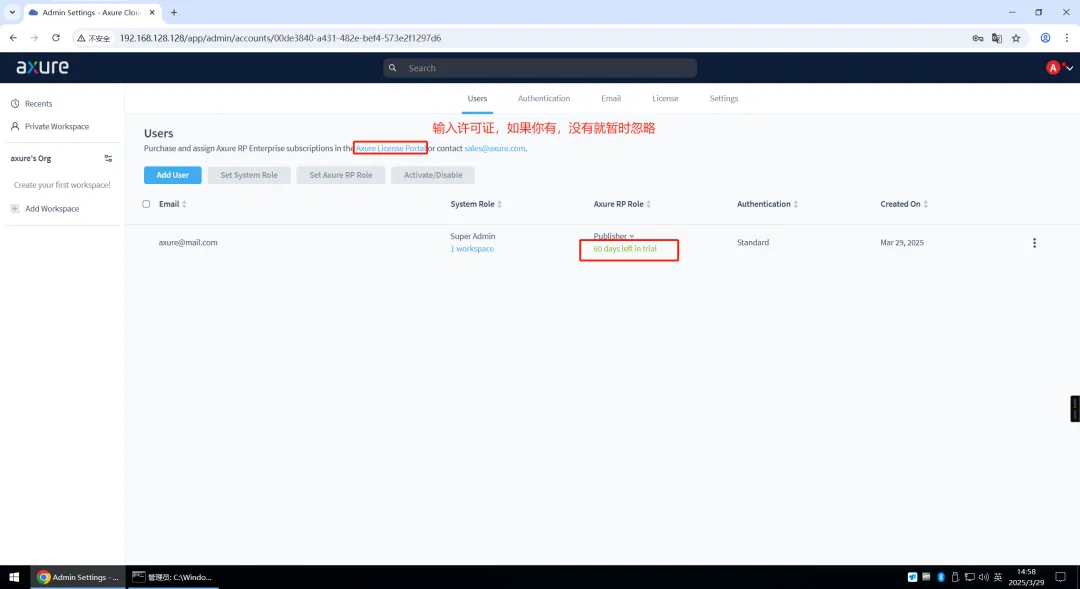This screenshot has width=1080, height=589.
Task: Open Recents in the sidebar
Action: 39,103
